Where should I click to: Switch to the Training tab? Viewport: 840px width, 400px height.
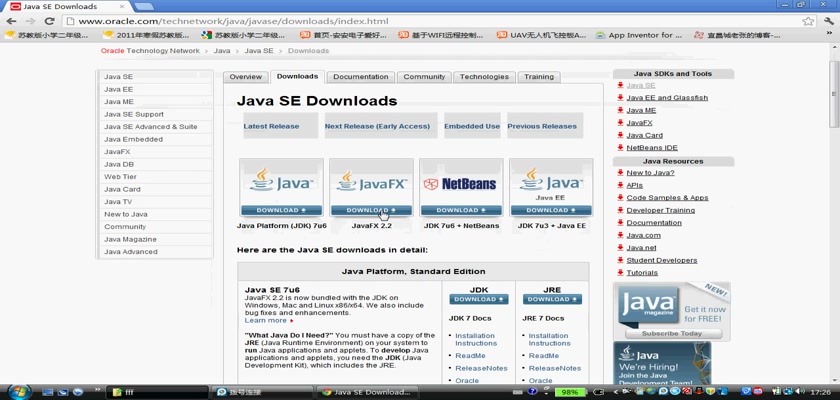point(539,77)
